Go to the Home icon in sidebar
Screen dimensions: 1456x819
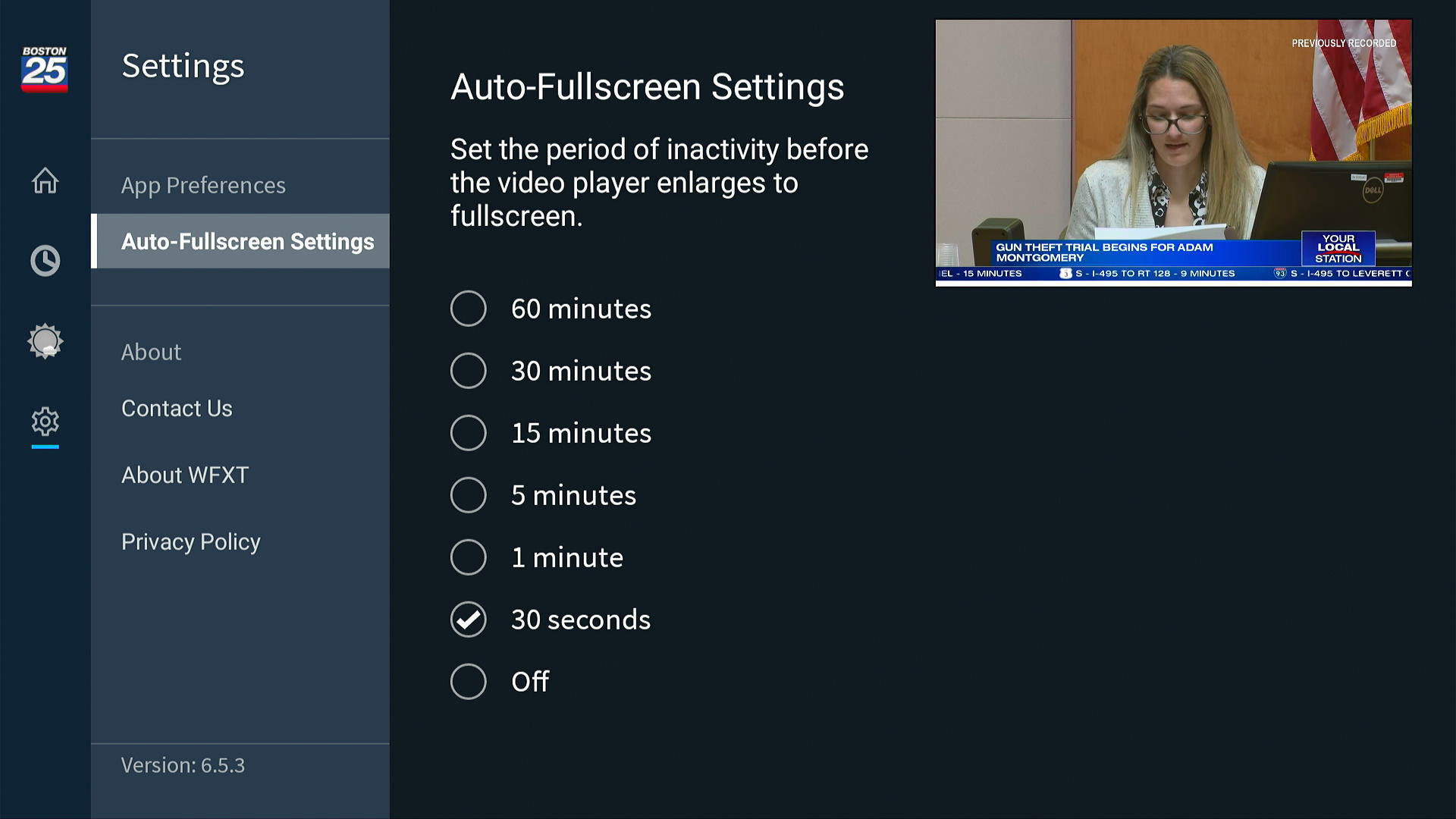coord(45,180)
